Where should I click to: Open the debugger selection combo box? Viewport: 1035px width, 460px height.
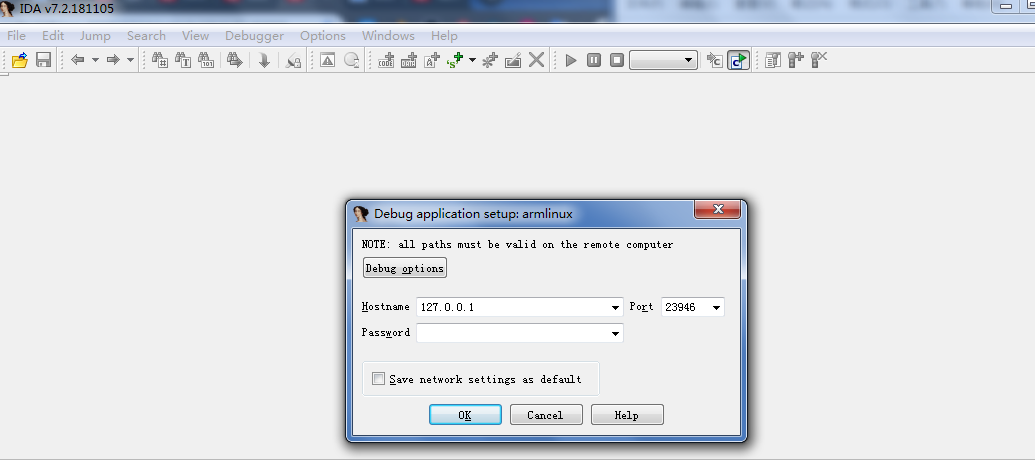(663, 60)
